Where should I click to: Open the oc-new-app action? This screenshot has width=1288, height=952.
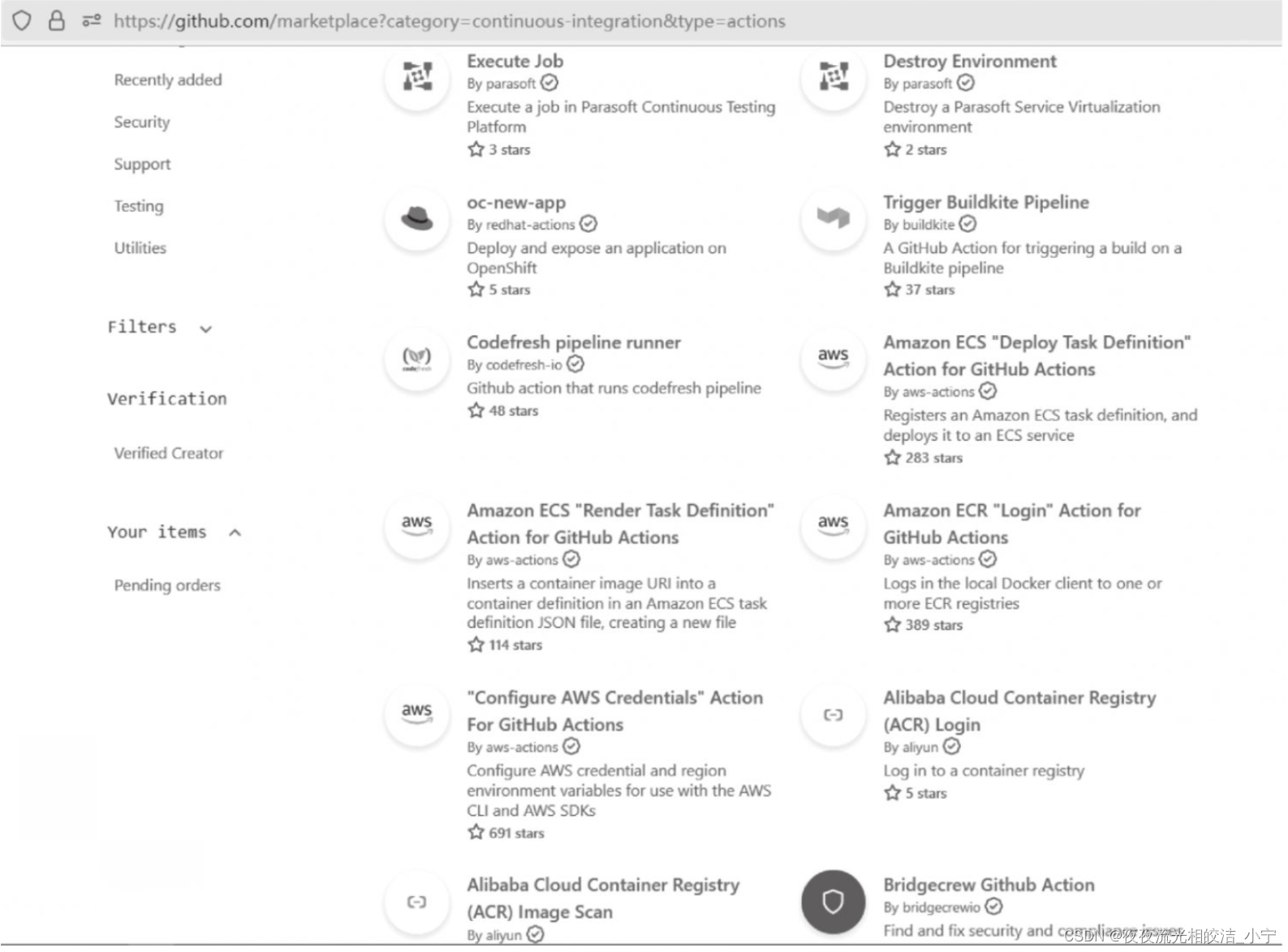(516, 202)
